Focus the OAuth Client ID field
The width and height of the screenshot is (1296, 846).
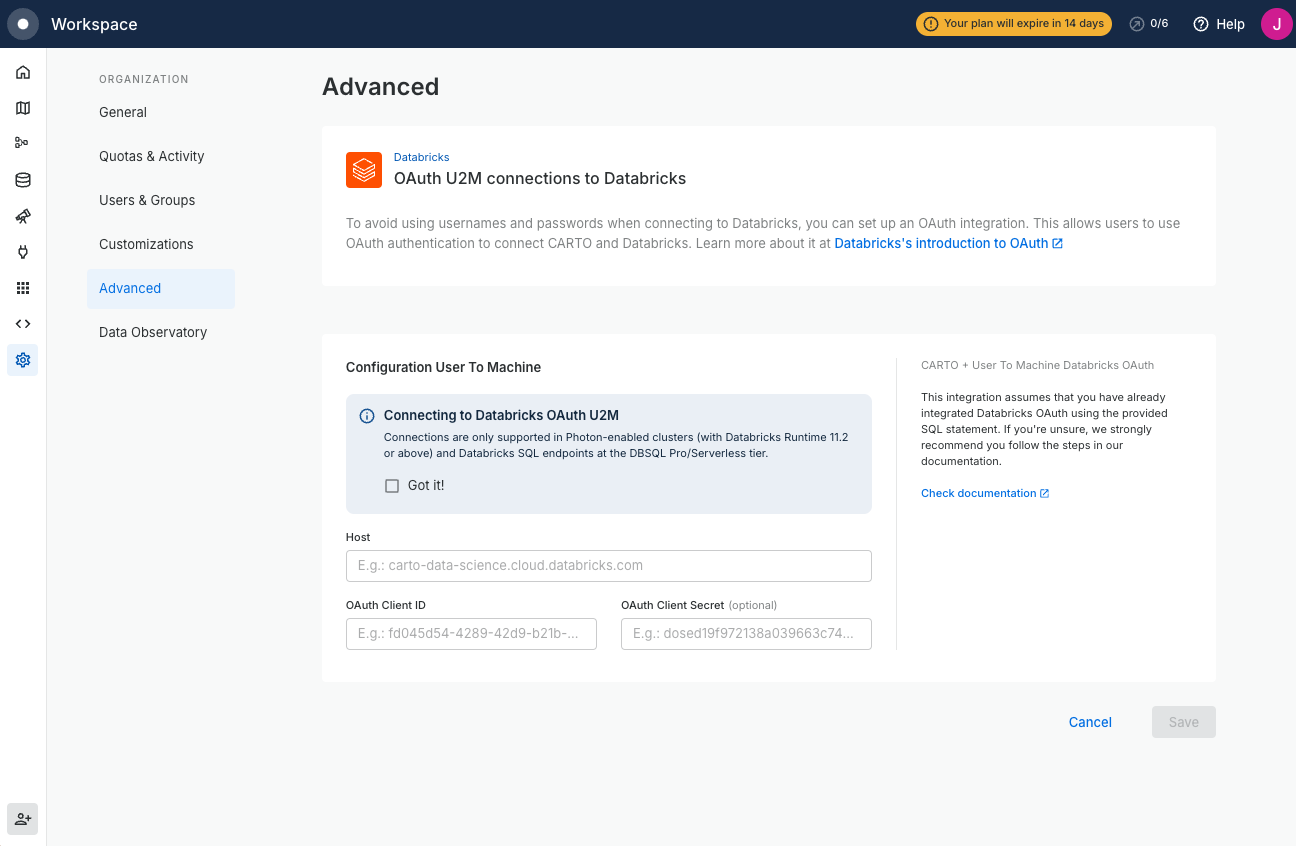(471, 634)
